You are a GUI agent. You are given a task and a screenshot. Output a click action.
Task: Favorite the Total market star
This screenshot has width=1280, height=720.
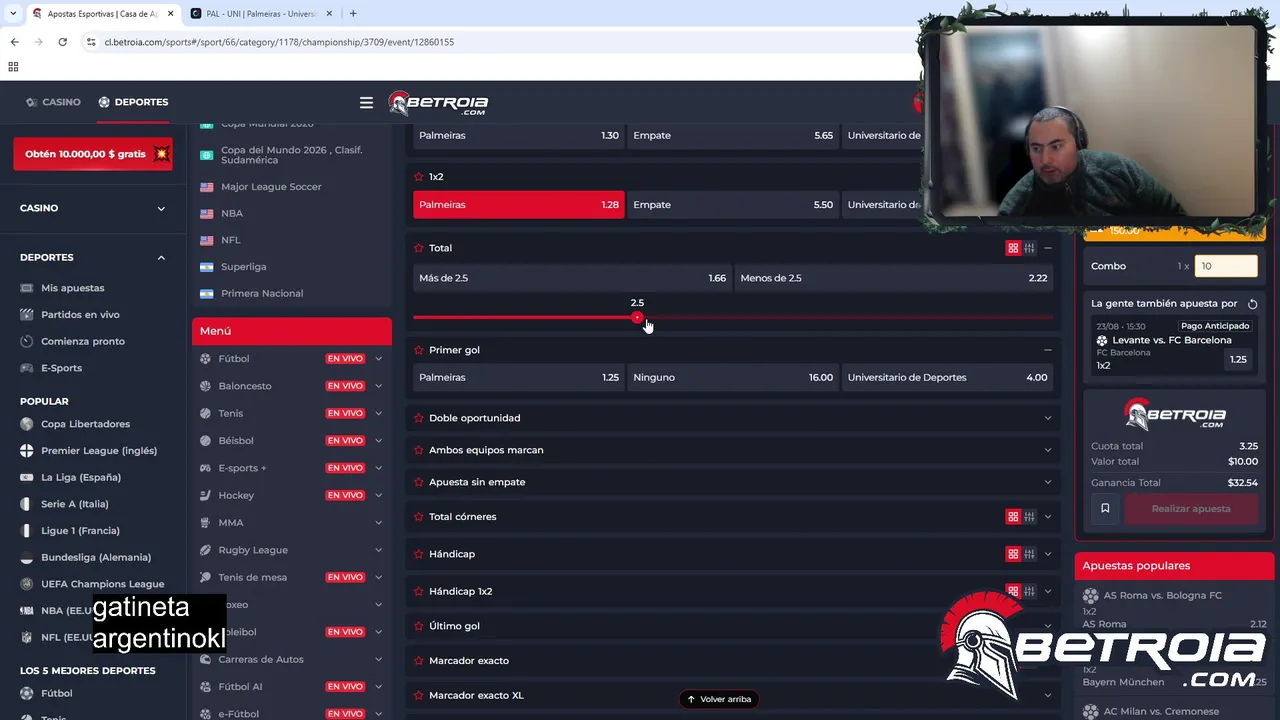[419, 248]
